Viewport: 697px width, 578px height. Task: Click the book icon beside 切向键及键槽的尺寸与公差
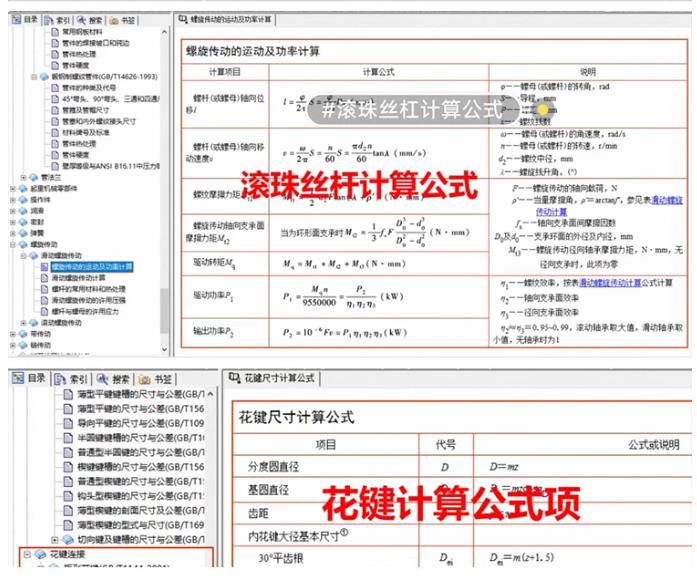pos(68,540)
